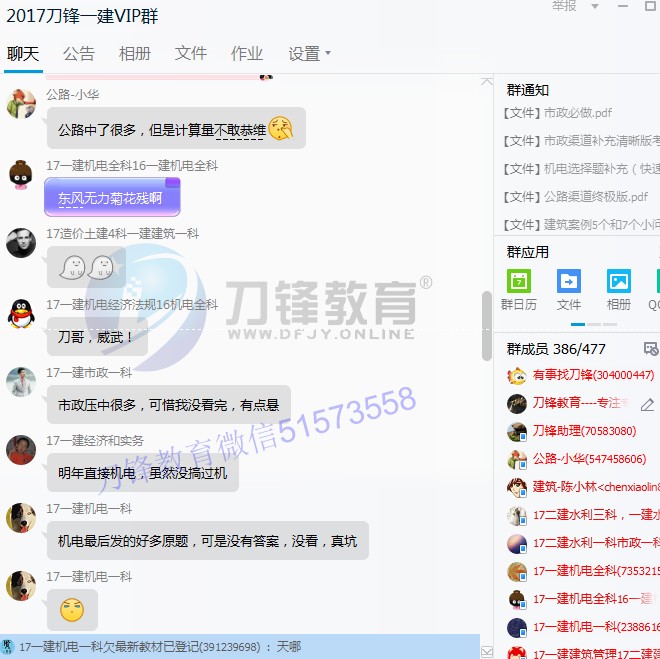Click the penguin avatar of 17一建机电经济法规16机电全科
This screenshot has height=659, width=660.
(21, 314)
